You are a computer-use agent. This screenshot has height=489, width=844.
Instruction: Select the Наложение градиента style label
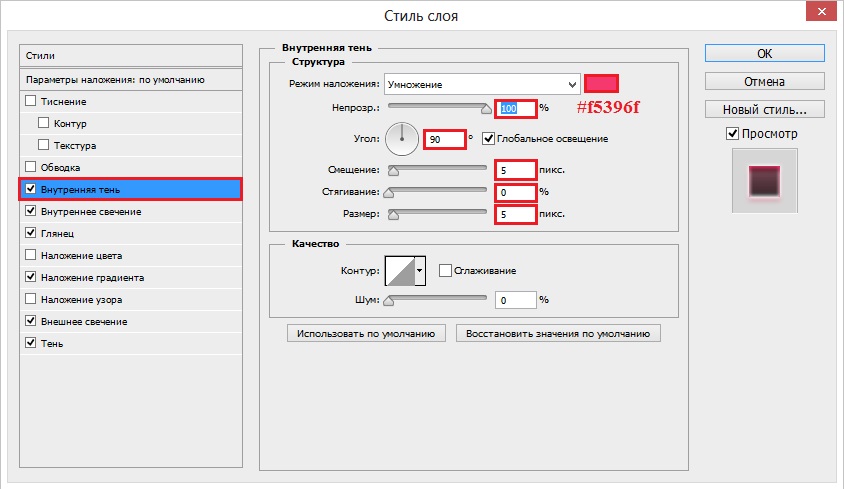[93, 278]
